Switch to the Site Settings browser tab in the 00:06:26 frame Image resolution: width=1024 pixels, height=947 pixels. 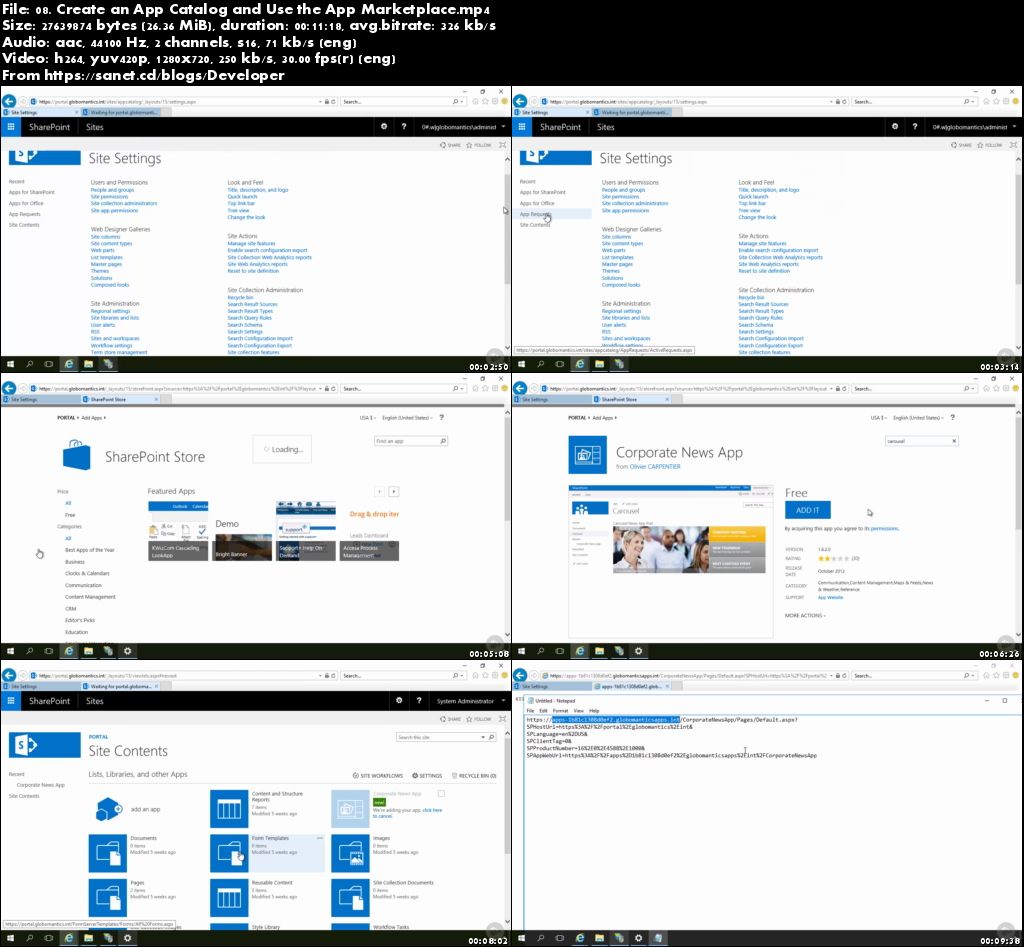pos(550,399)
